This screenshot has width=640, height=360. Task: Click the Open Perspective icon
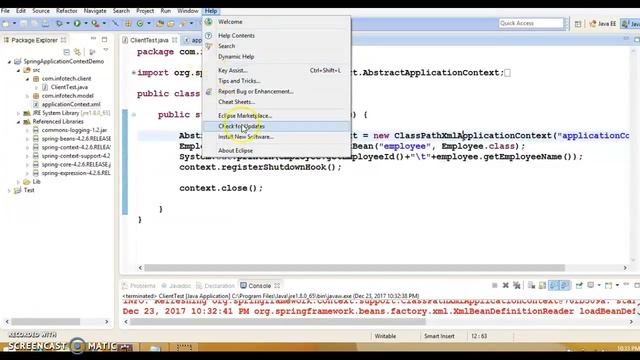578,24
